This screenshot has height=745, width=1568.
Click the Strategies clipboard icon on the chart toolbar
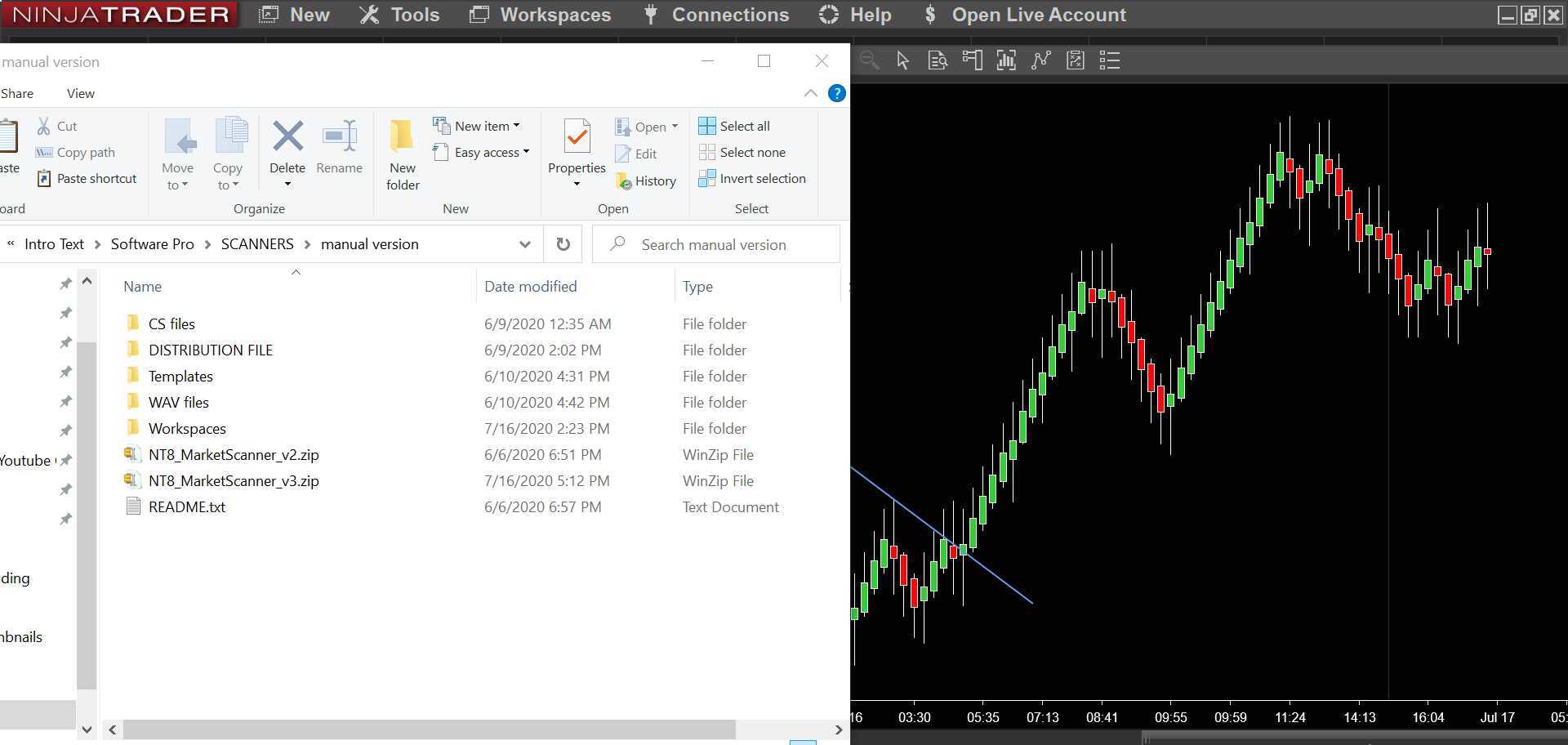pos(1076,60)
